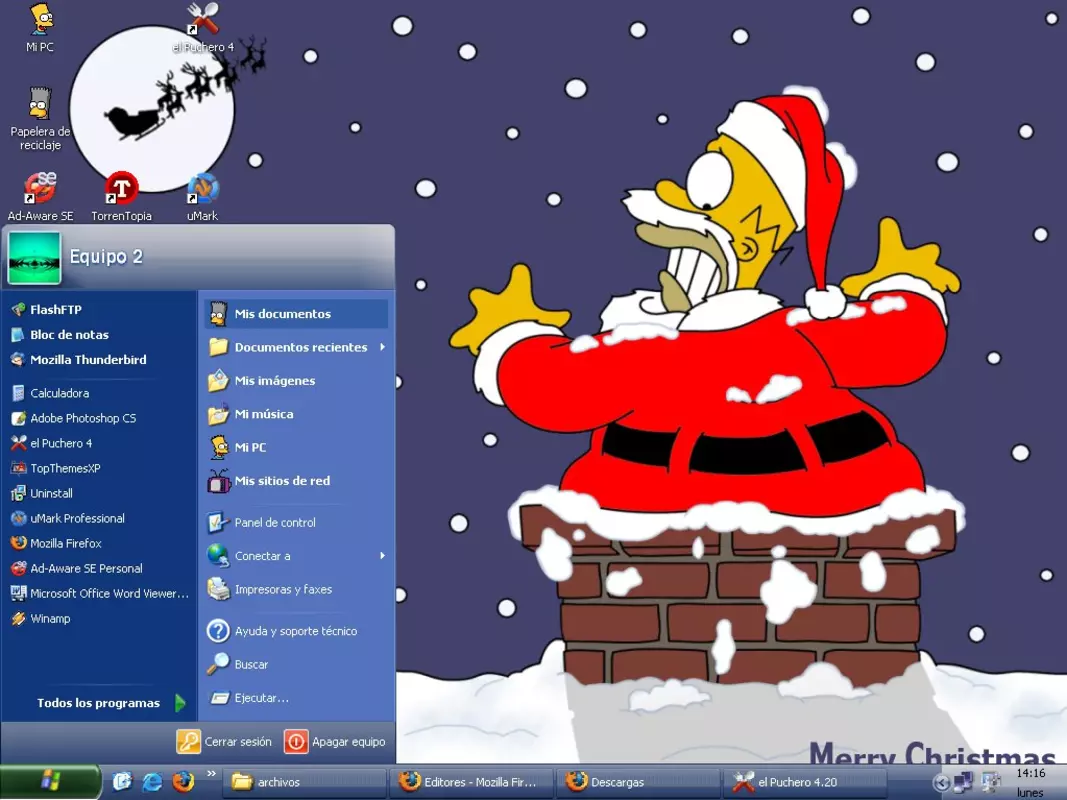Switch to the Descargas taskbar window

pyautogui.click(x=638, y=782)
